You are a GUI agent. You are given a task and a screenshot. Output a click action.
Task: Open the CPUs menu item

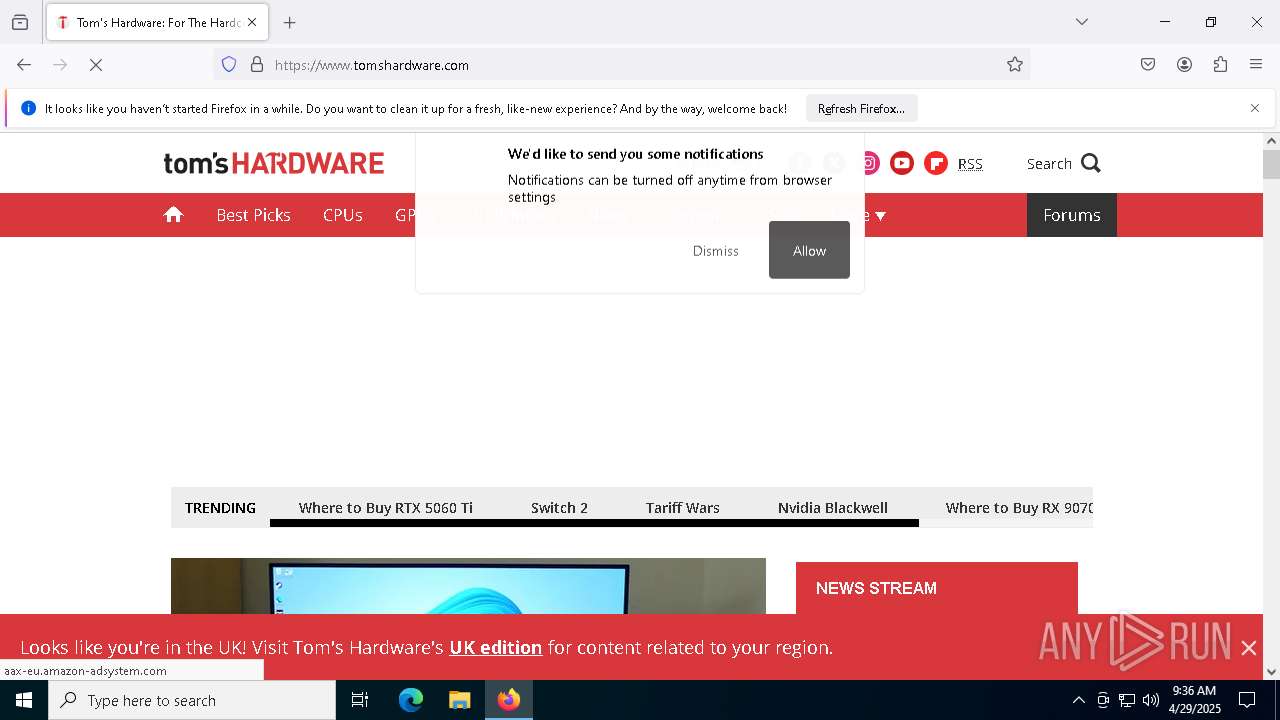[x=342, y=215]
